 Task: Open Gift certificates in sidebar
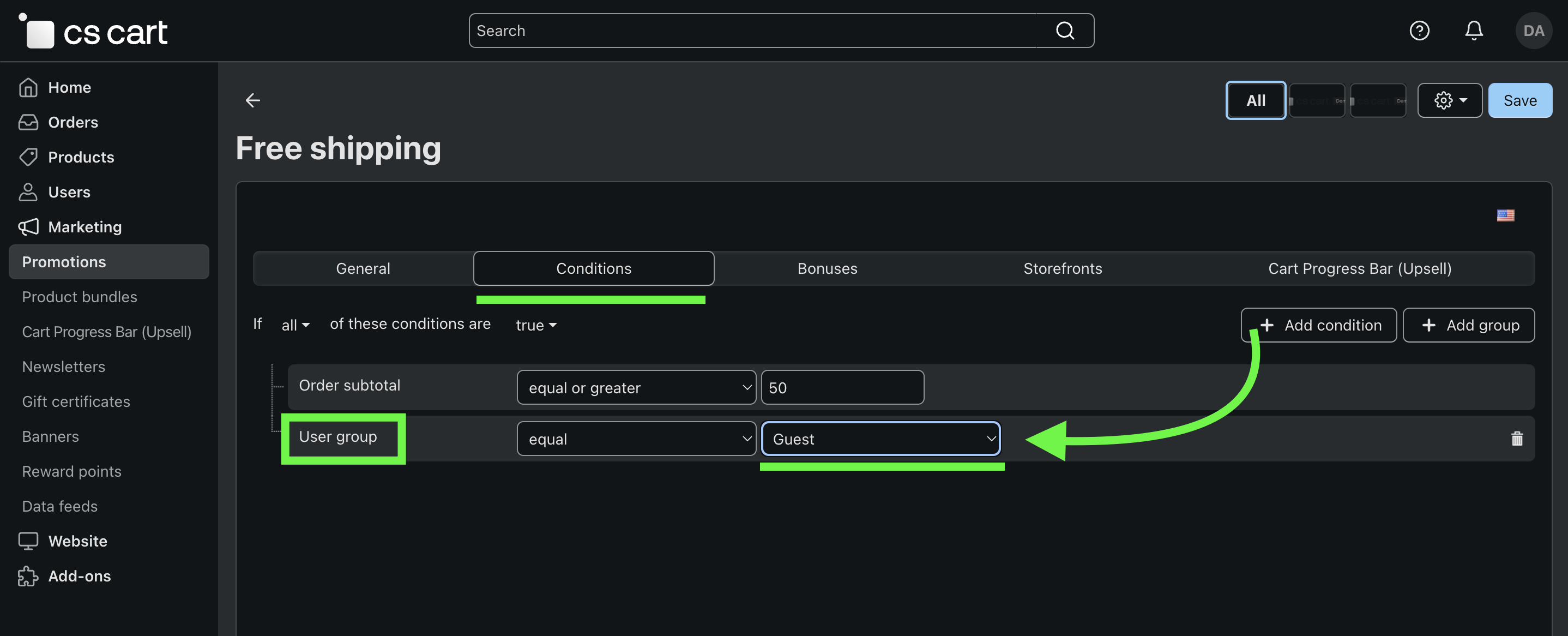click(x=76, y=401)
